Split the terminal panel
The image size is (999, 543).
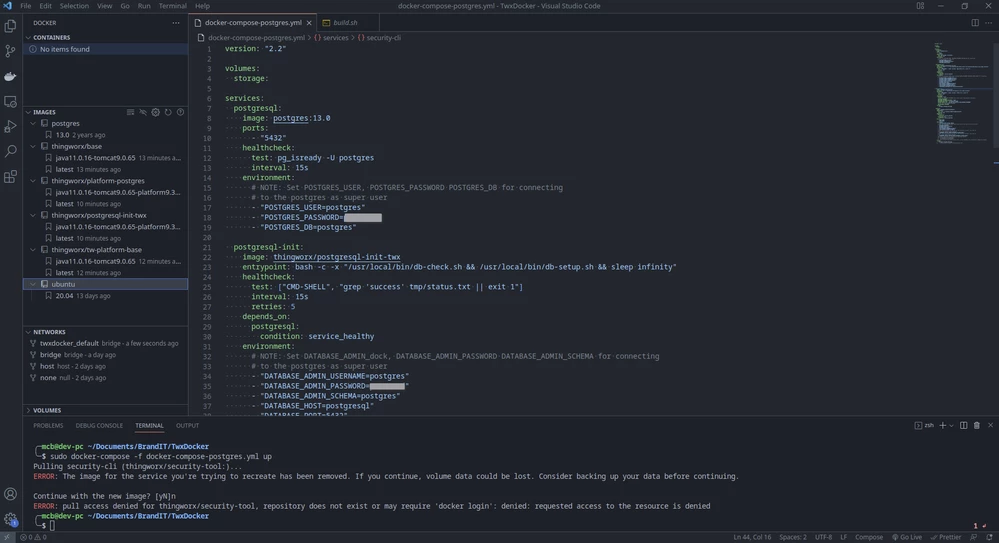tap(963, 425)
